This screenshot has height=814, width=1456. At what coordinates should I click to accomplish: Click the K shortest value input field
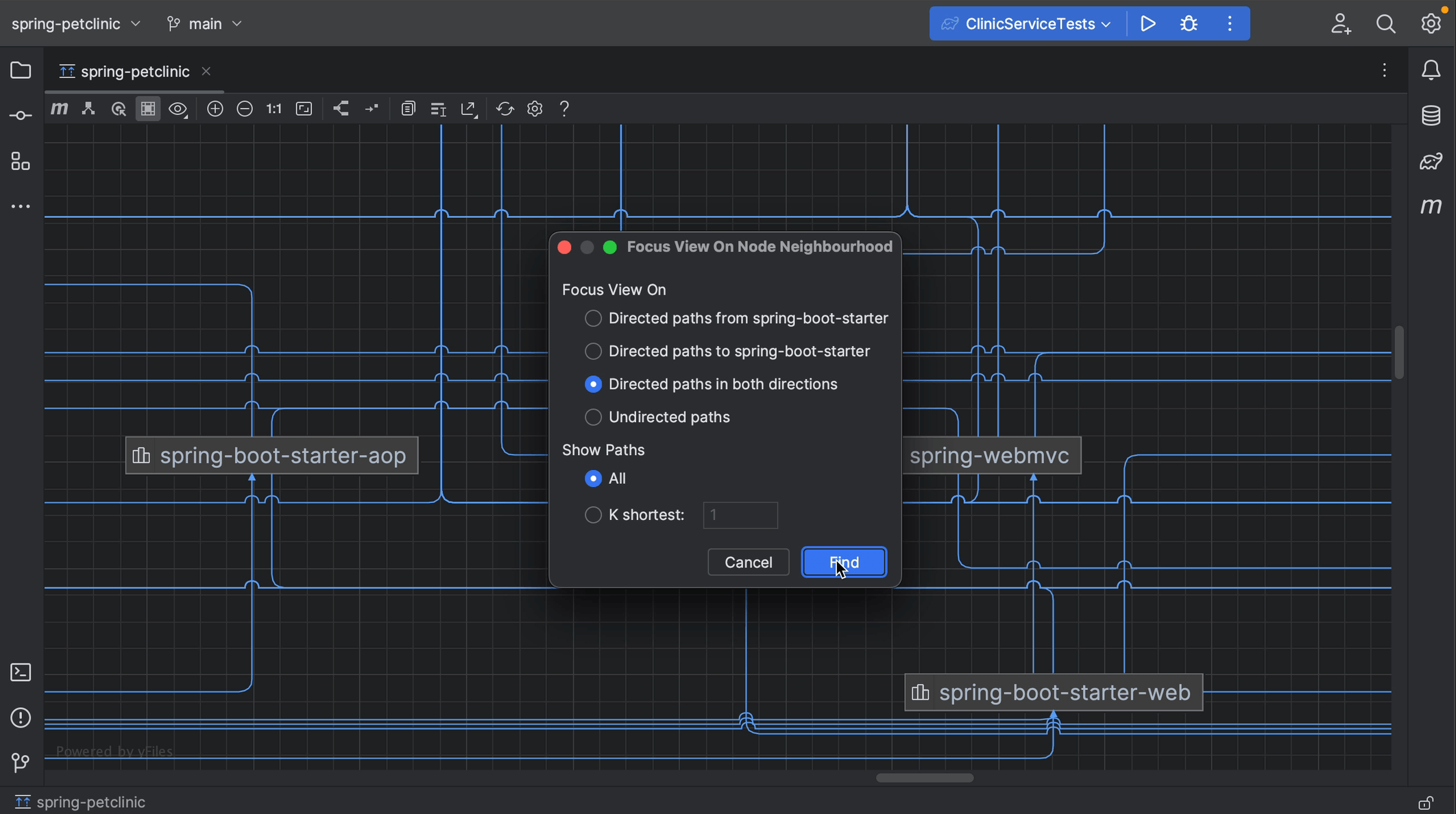[740, 515]
